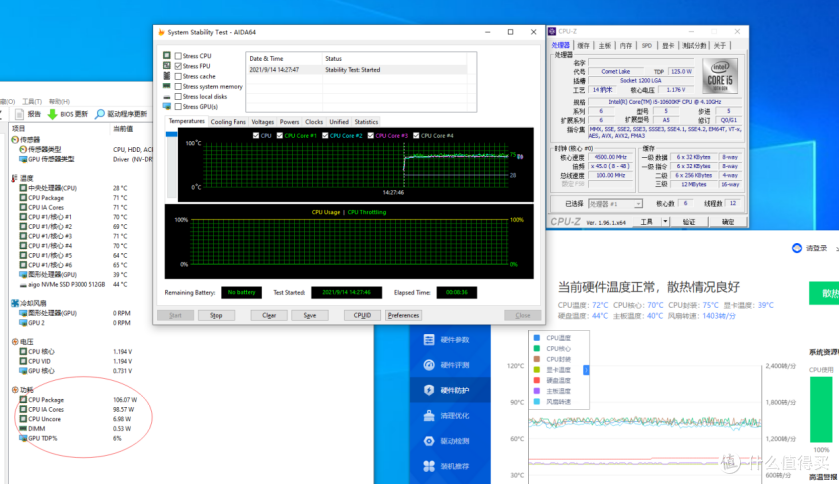Viewport: 839px width, 484px height.
Task: Click the BIOS update green arrow icon
Action: (x=52, y=114)
